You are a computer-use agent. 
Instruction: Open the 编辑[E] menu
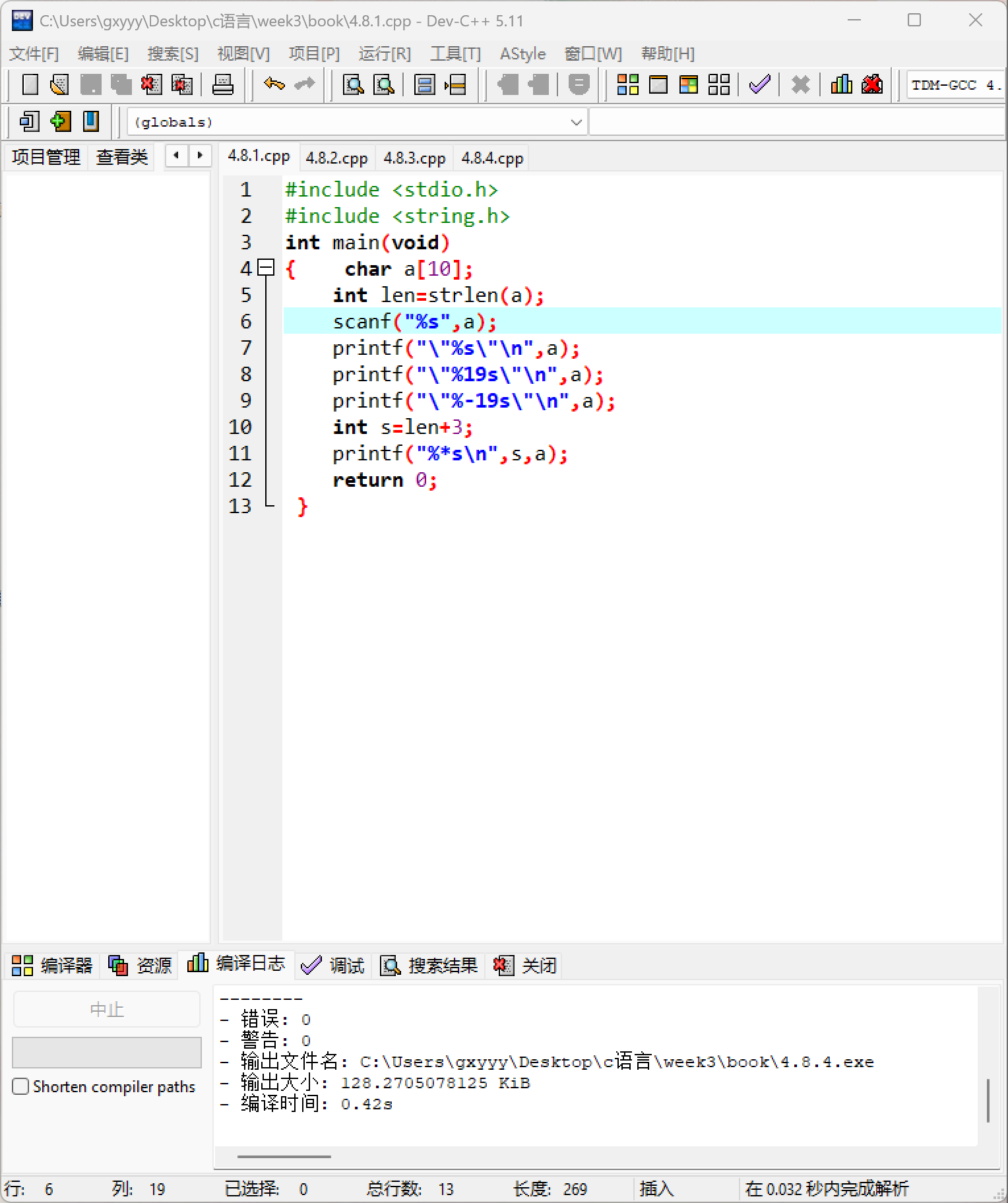pyautogui.click(x=103, y=53)
